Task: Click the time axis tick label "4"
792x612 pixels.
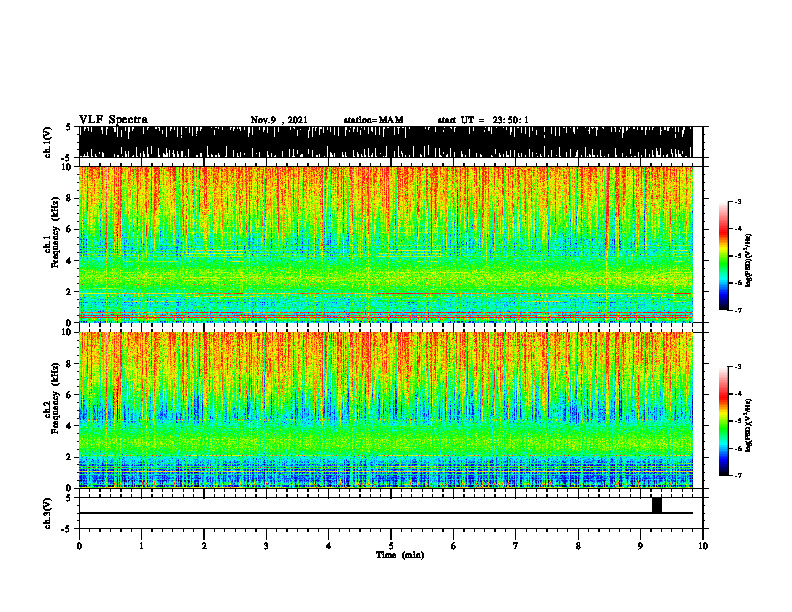Action: tap(329, 546)
